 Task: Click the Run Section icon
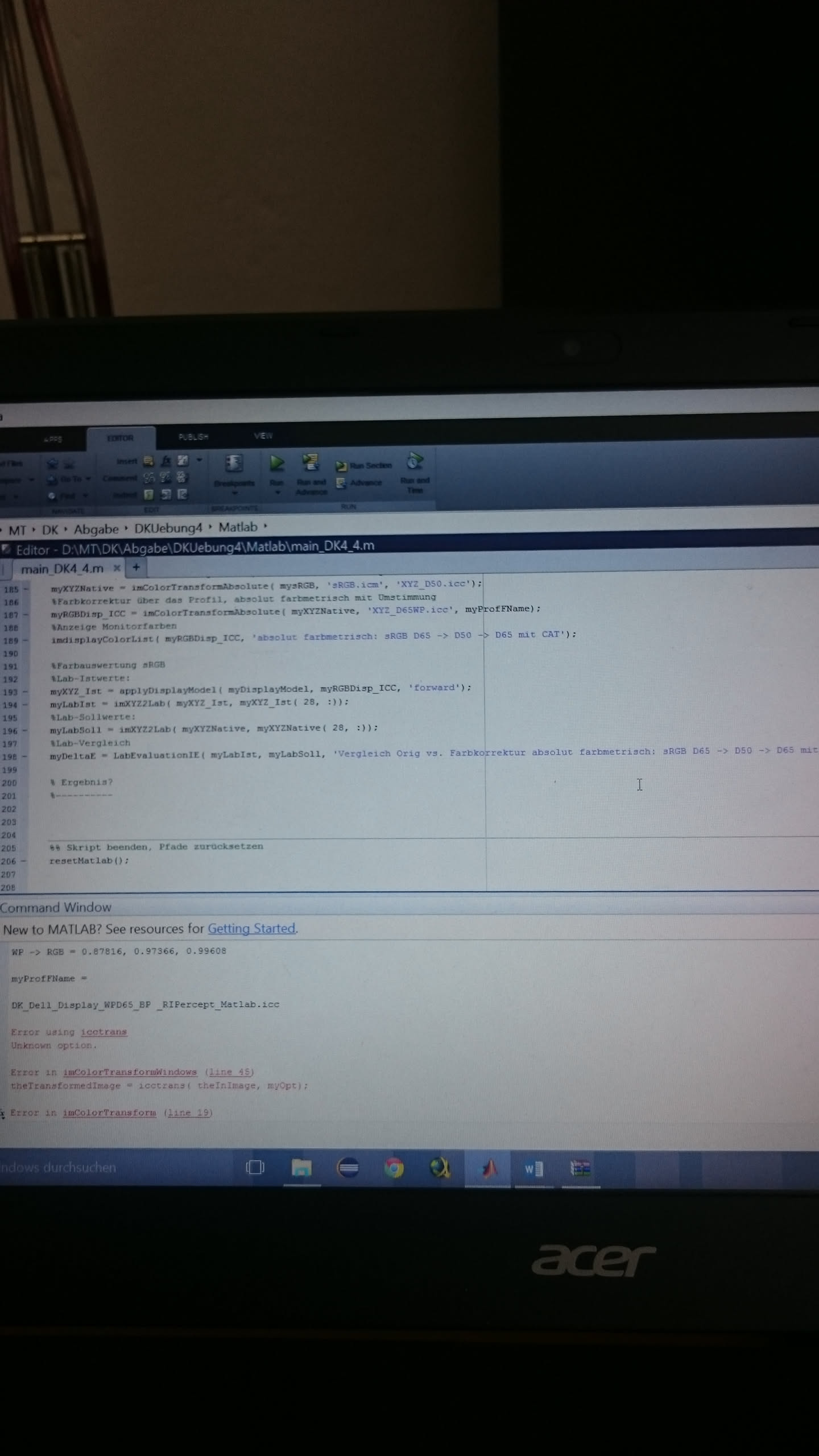pos(341,466)
